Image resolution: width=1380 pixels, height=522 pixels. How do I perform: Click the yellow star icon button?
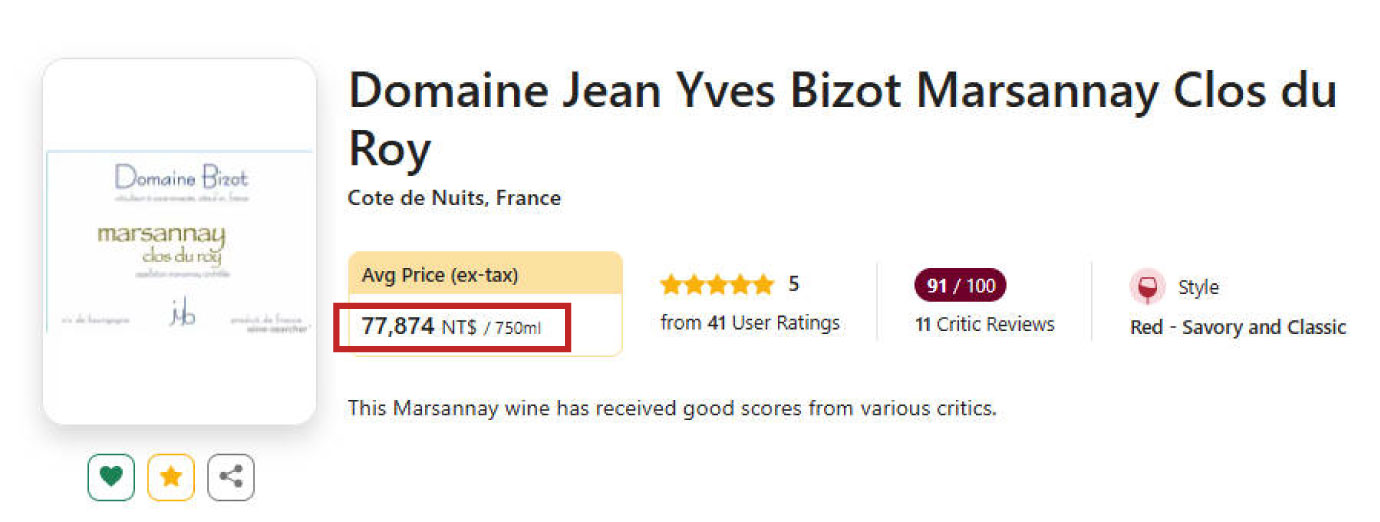tap(171, 477)
